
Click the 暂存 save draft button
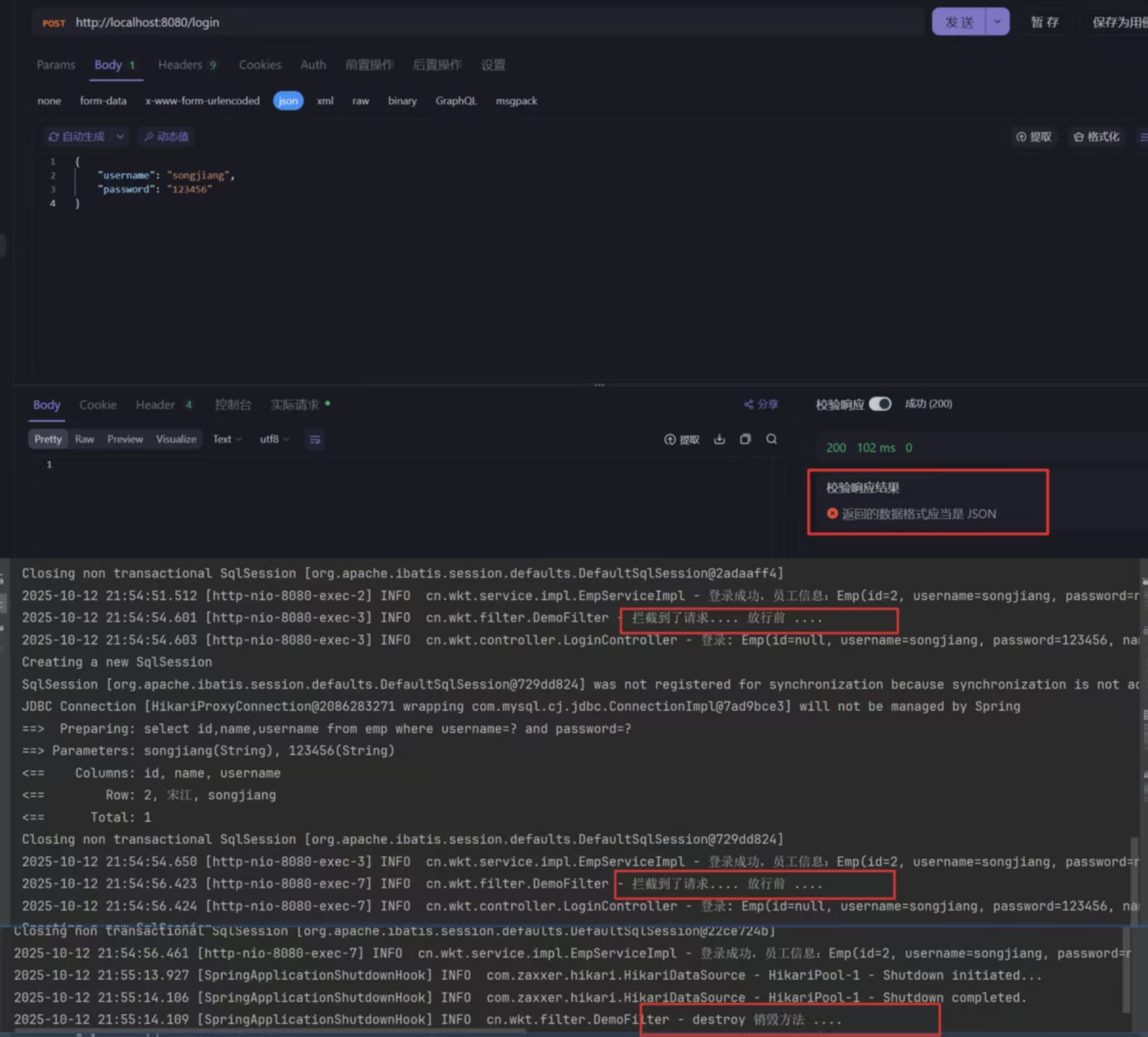tap(1044, 22)
